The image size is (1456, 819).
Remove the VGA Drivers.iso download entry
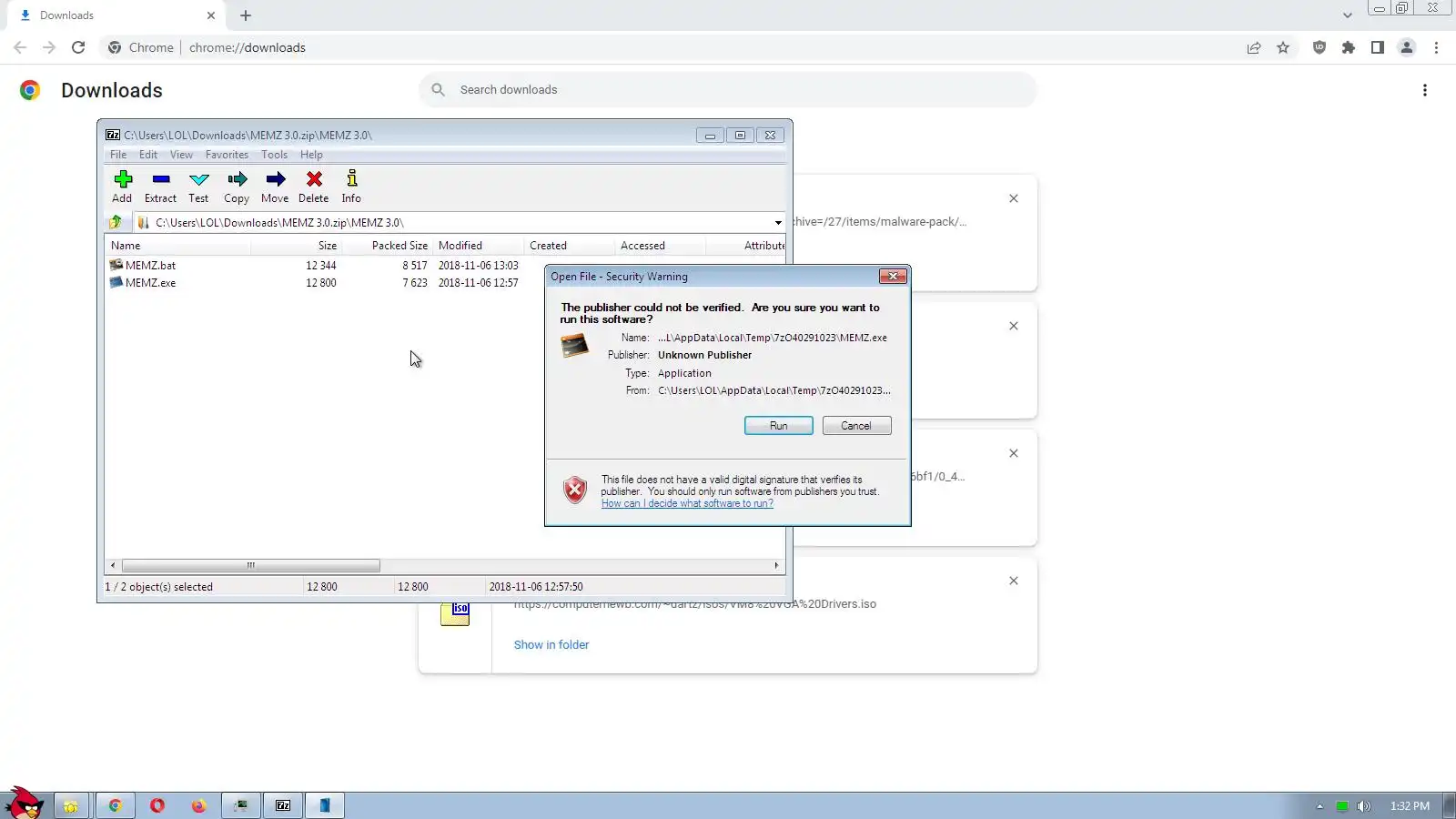coord(1014,581)
